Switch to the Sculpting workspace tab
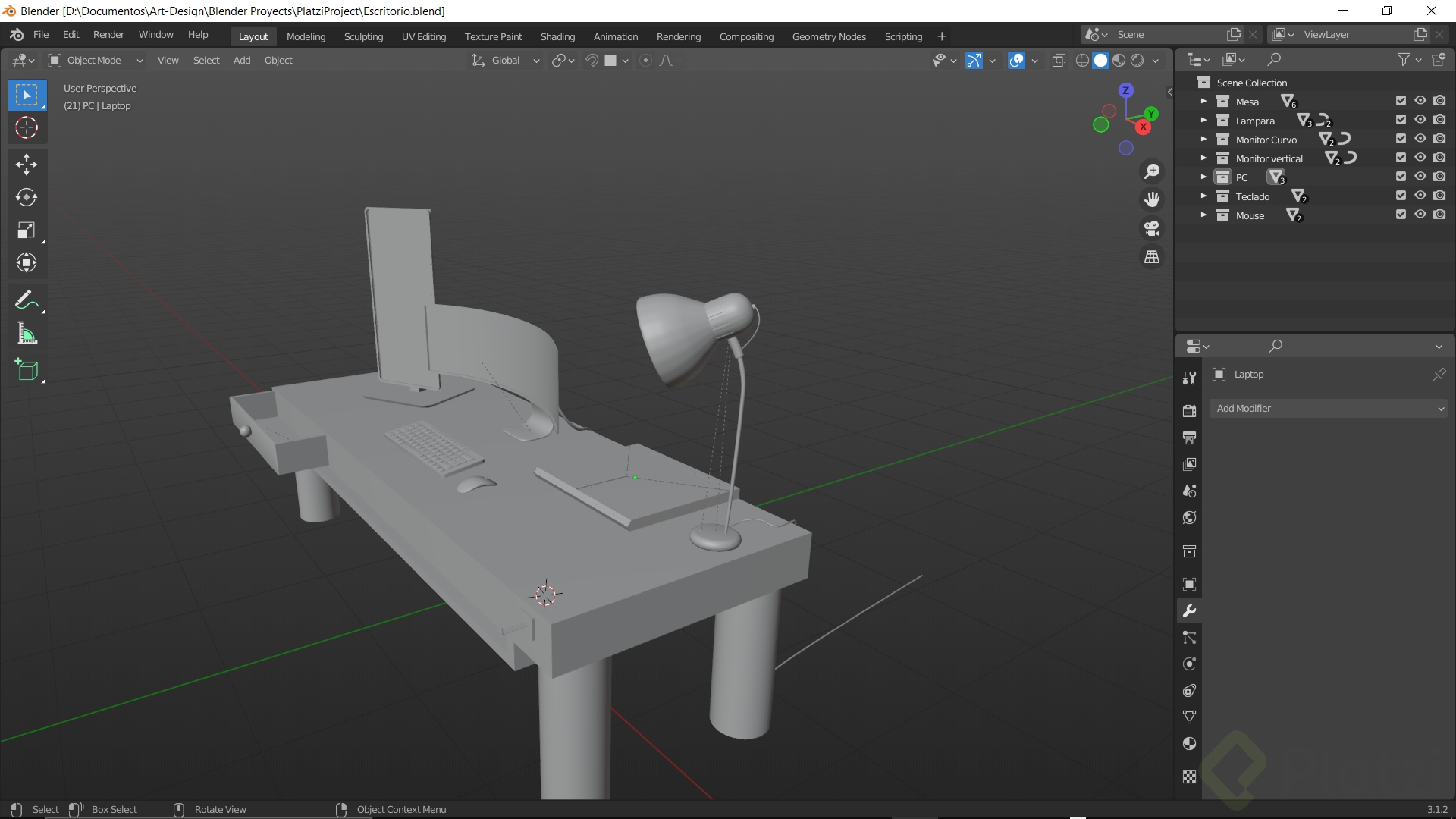 point(363,36)
